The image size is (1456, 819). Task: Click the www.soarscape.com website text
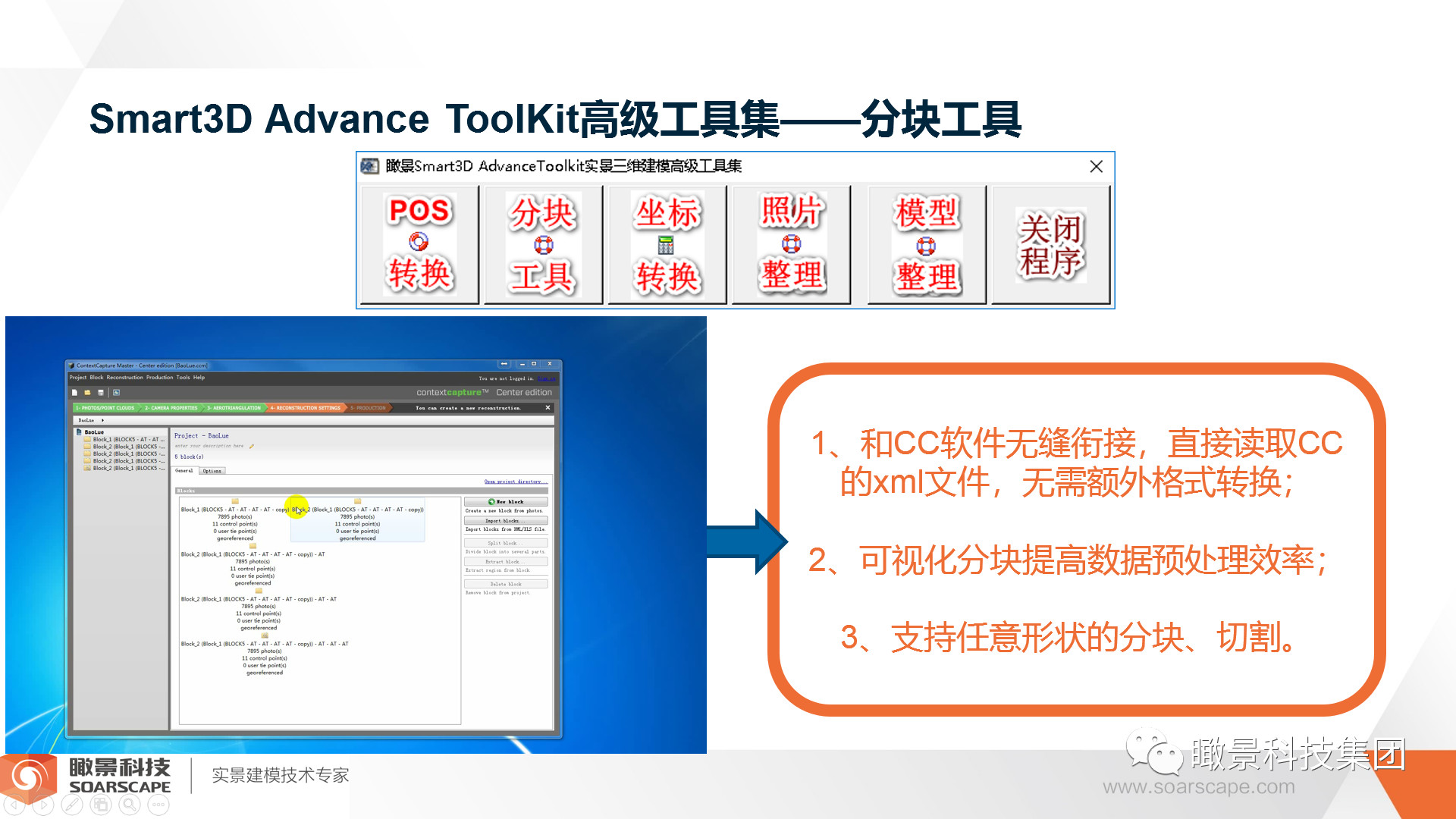coord(1199,787)
